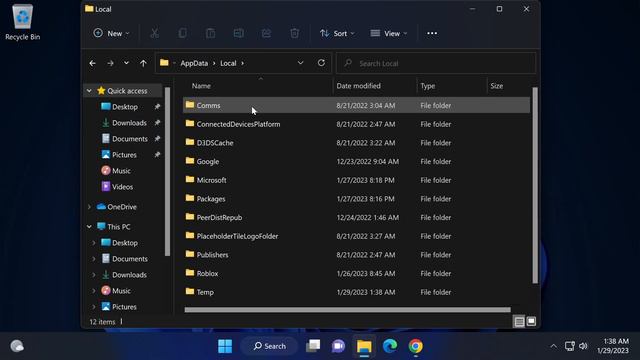Click File Explorer taskbar icon

(364, 346)
